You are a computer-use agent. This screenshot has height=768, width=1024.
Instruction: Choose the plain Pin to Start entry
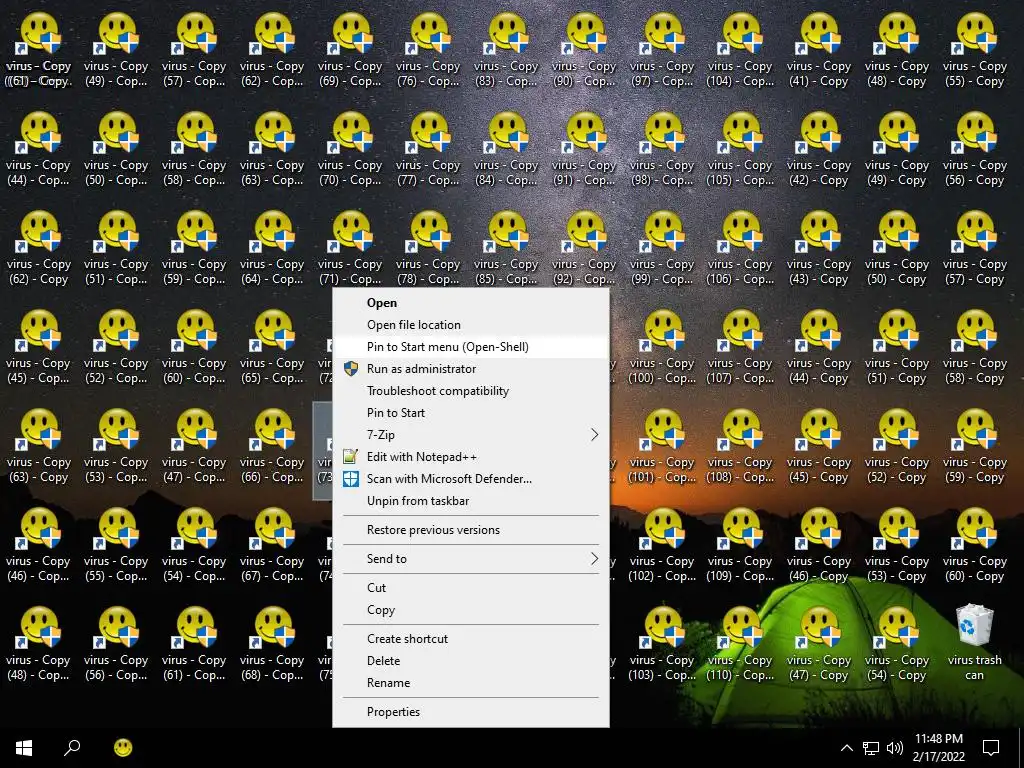point(471,413)
